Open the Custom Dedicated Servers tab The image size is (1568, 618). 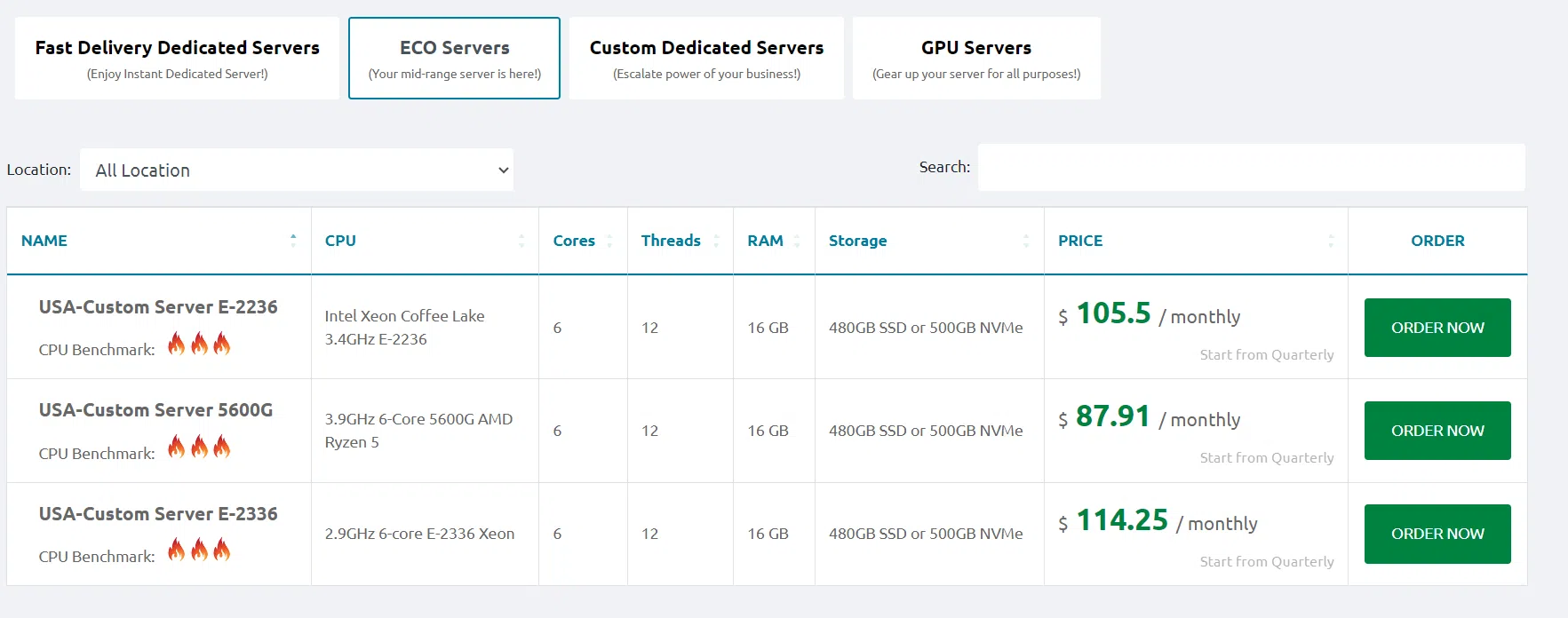(x=706, y=58)
